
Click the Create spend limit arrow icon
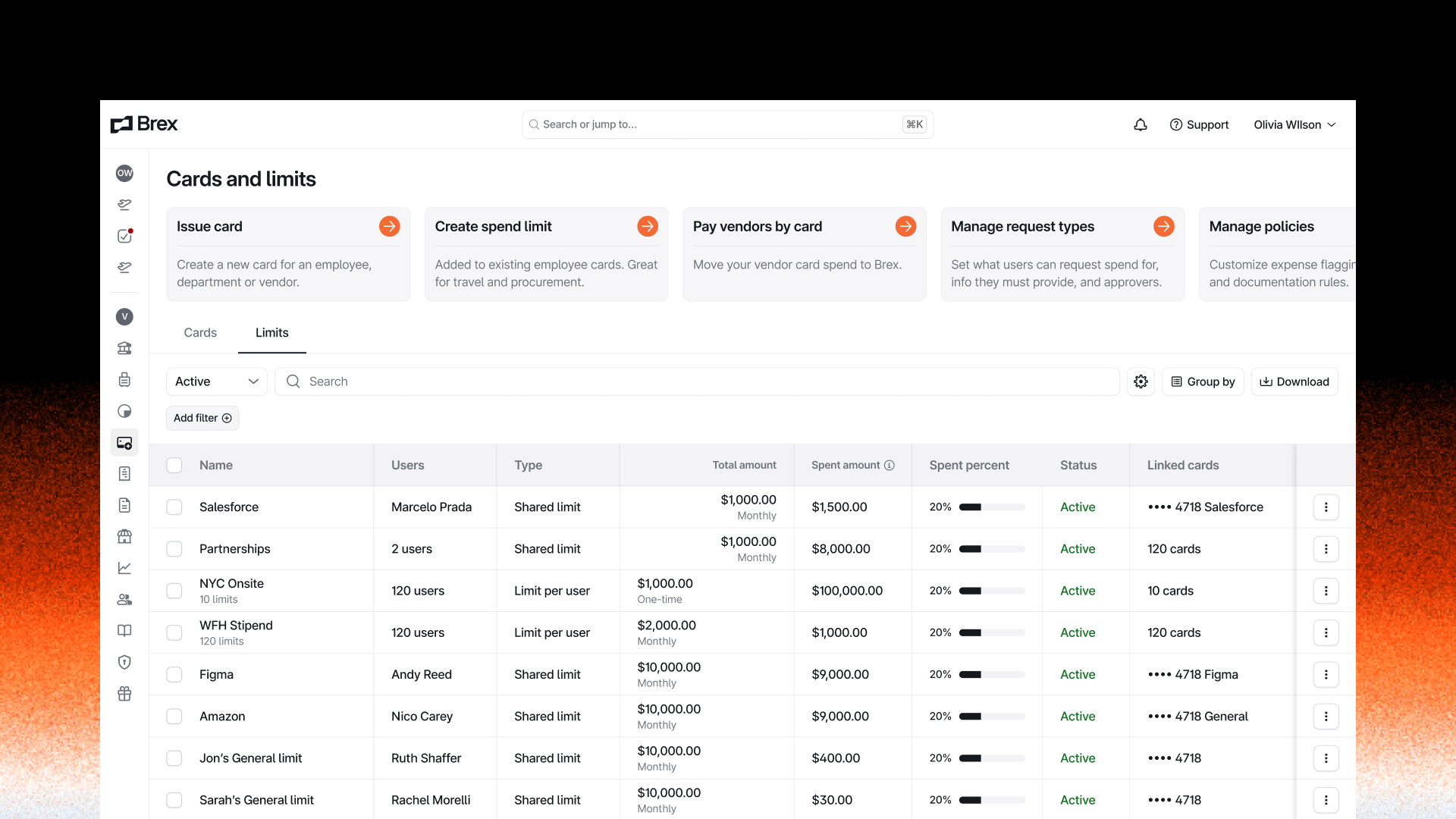[648, 226]
